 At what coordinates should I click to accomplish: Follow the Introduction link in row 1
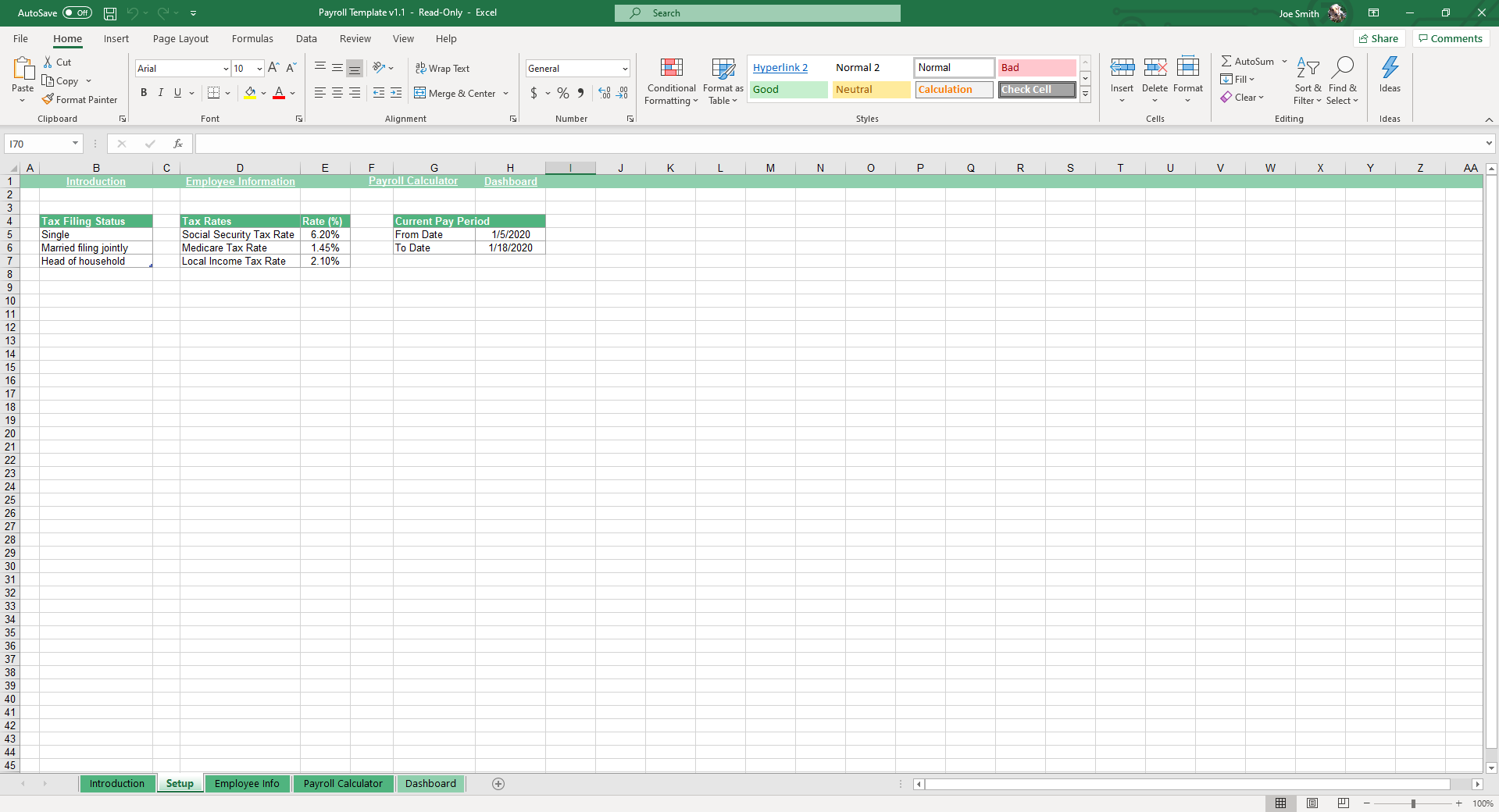pos(96,181)
